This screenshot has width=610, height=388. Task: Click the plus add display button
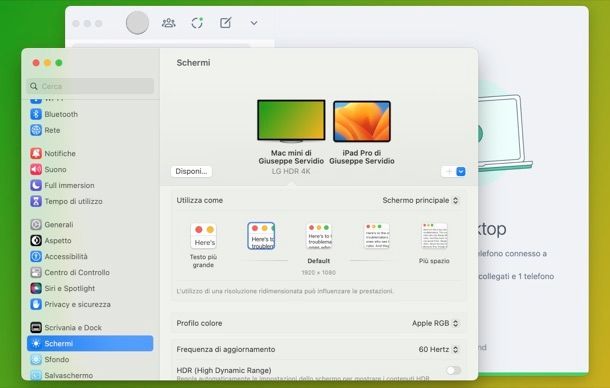pos(449,172)
